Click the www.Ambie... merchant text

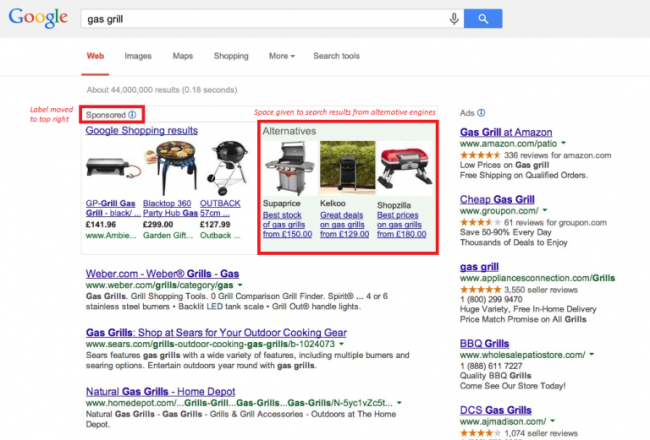[111, 235]
